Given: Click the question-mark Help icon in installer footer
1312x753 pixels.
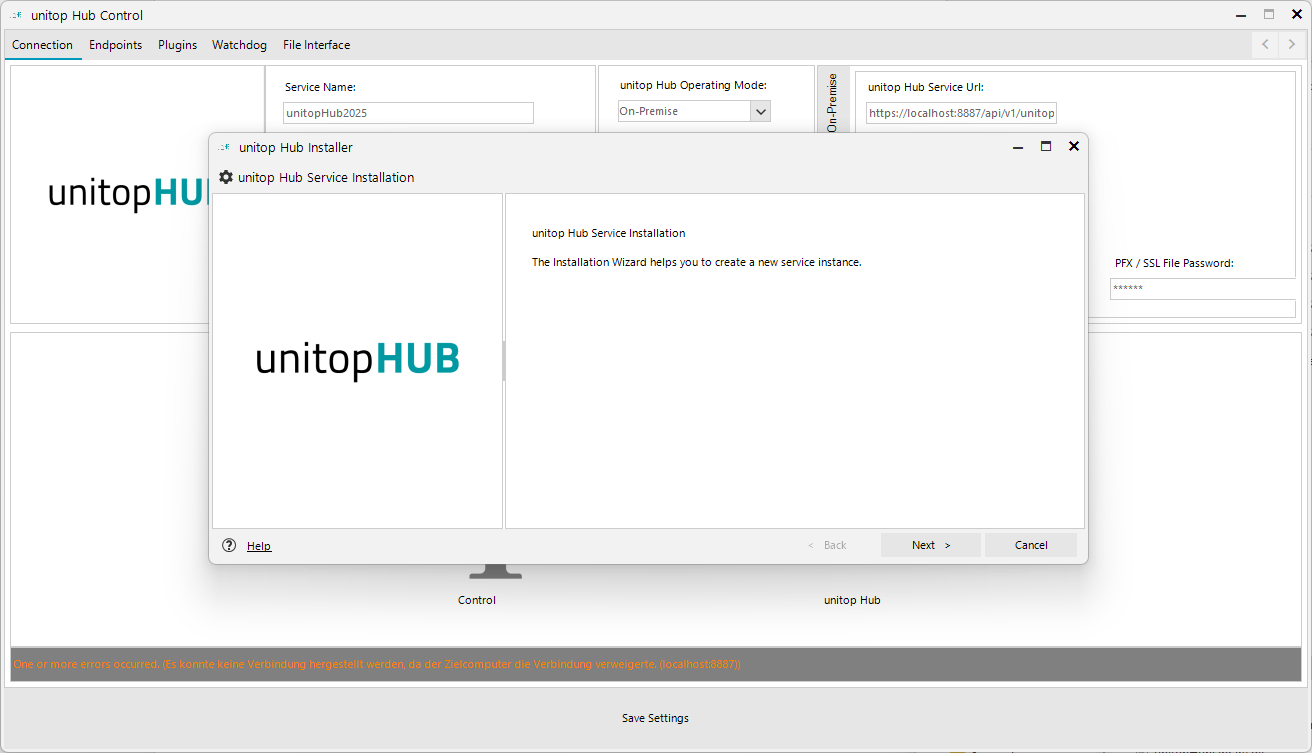Looking at the screenshot, I should pos(229,545).
